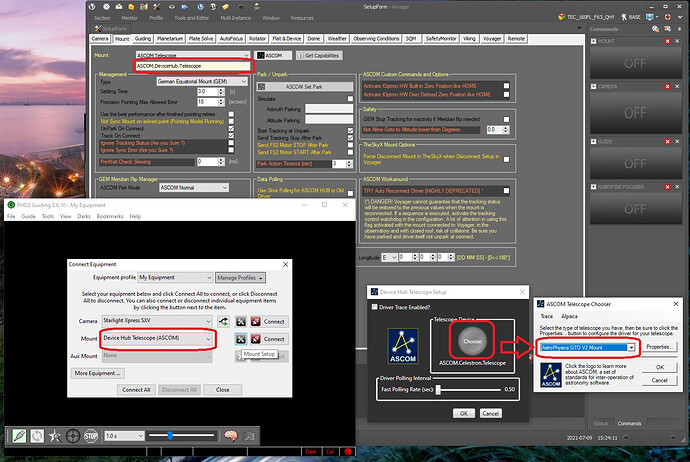Click the PHD2 camera settings wrench icon
690x462 pixels.
coord(249,436)
